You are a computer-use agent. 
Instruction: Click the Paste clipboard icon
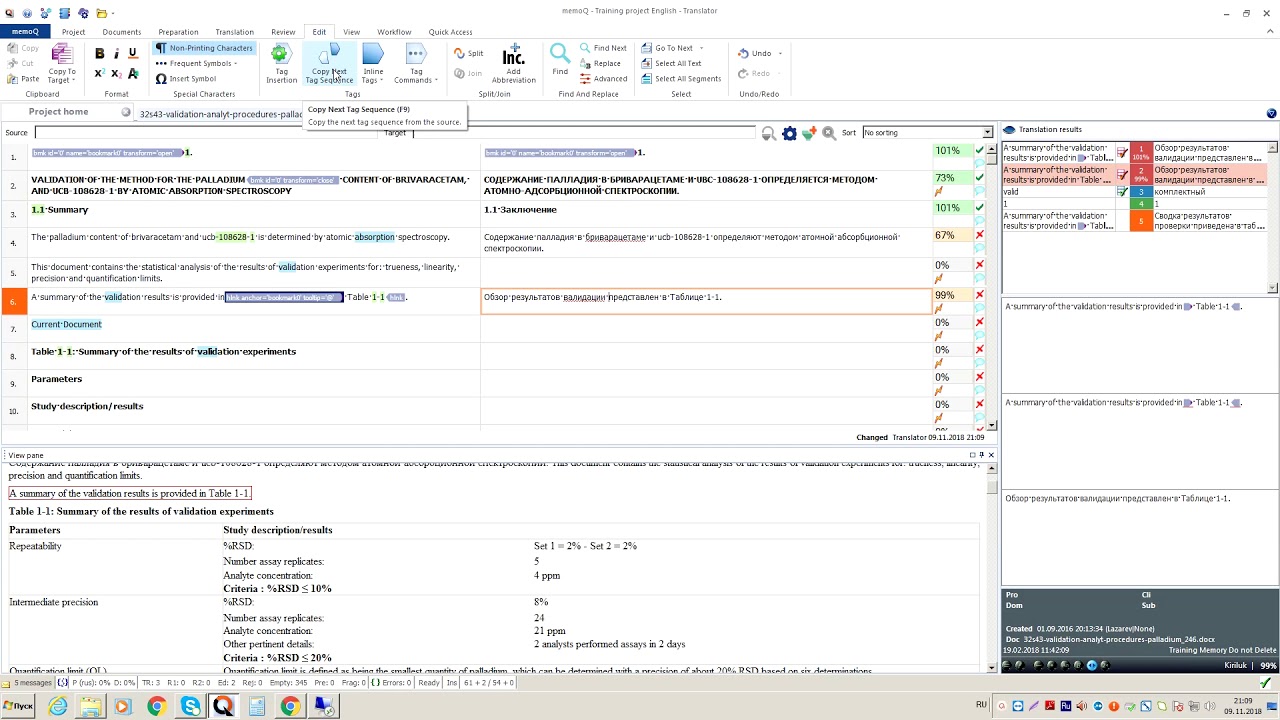[x=12, y=78]
